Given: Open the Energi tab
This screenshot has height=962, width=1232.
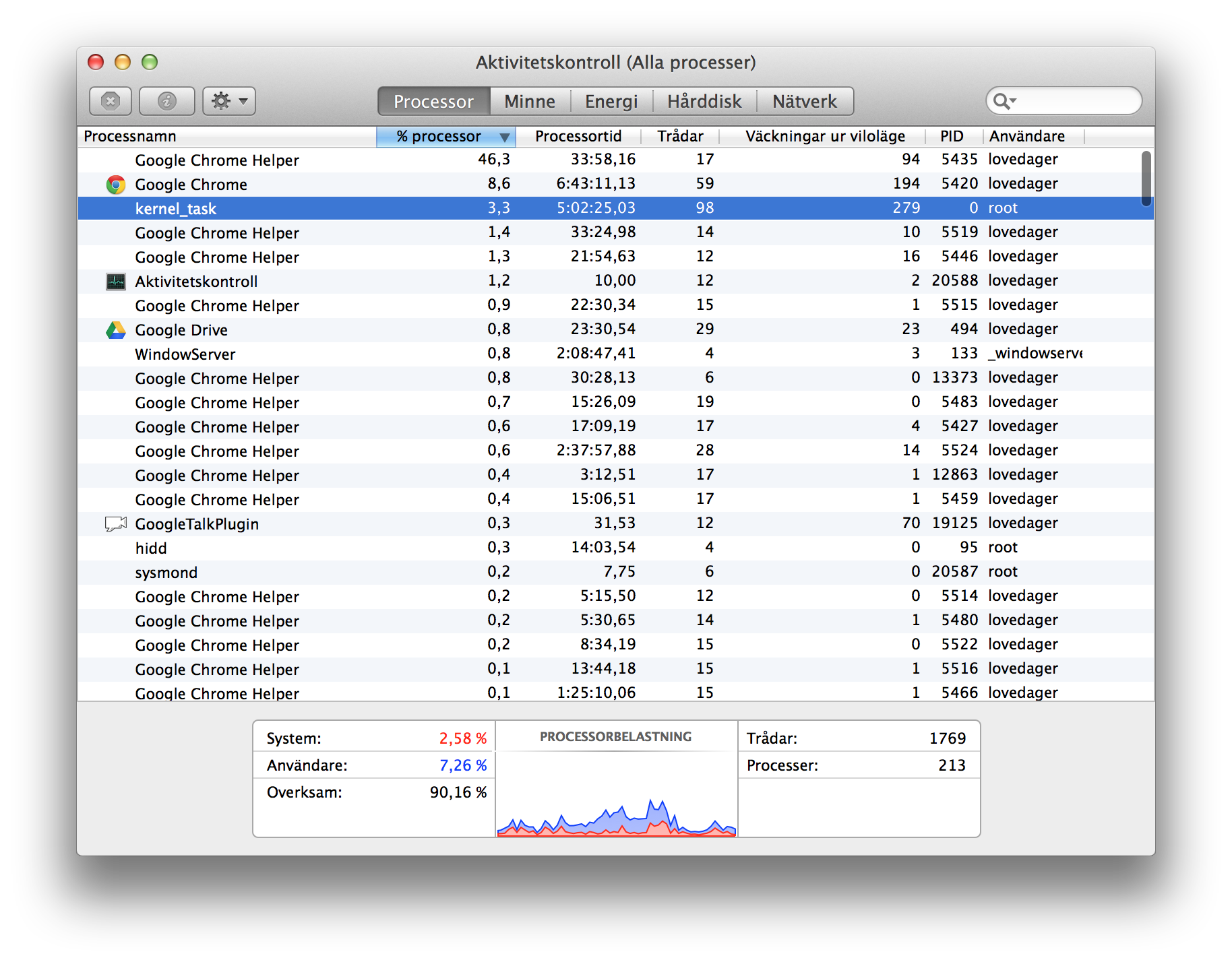Looking at the screenshot, I should pos(611,101).
